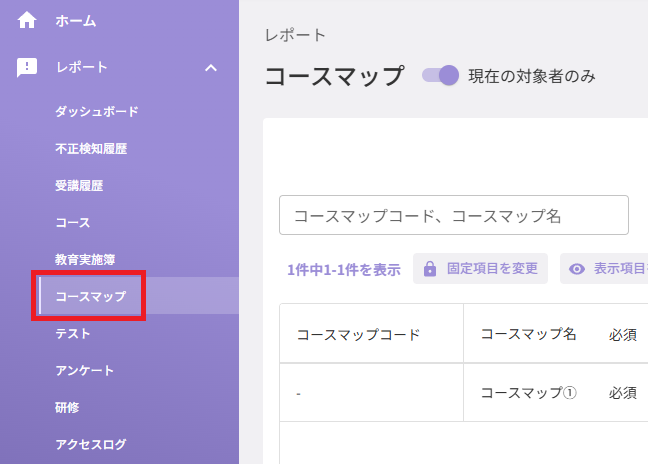The width and height of the screenshot is (648, 464).
Task: Select コースマップ① table cell
Action: [x=529, y=393]
